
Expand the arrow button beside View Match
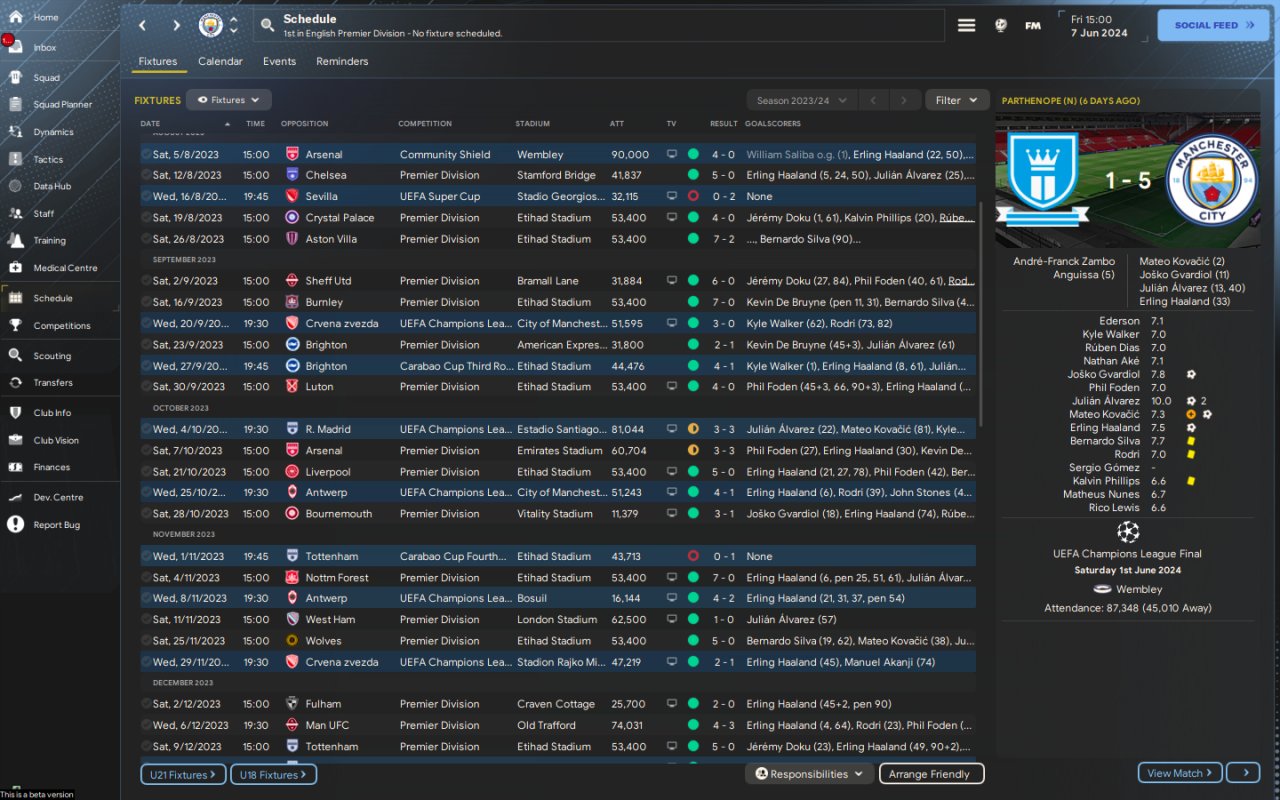pyautogui.click(x=1244, y=773)
